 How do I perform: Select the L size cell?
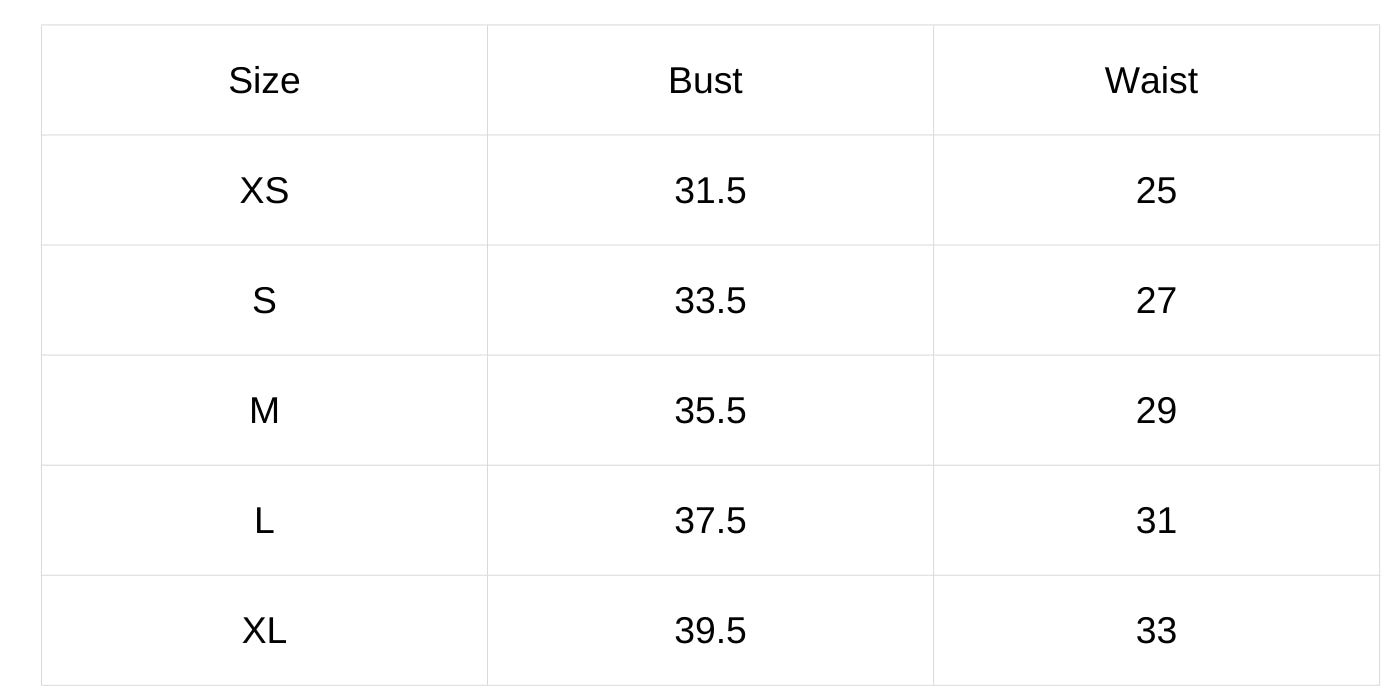pos(264,521)
